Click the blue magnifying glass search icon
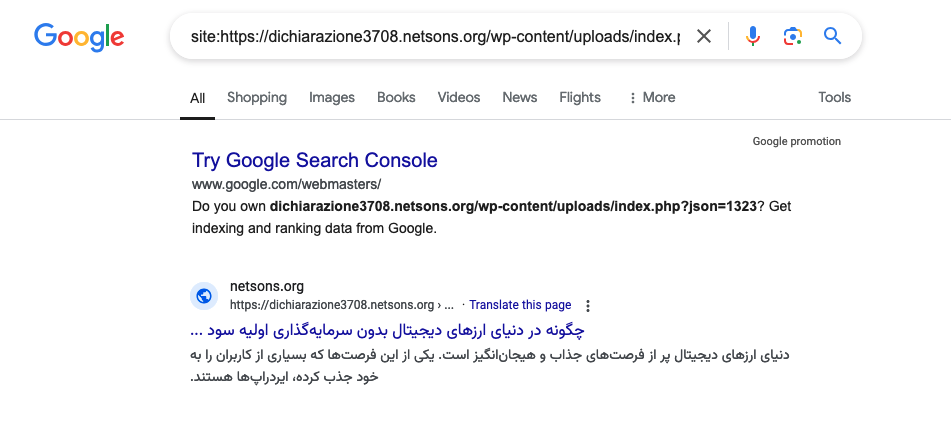The height and width of the screenshot is (421, 951). pos(832,37)
